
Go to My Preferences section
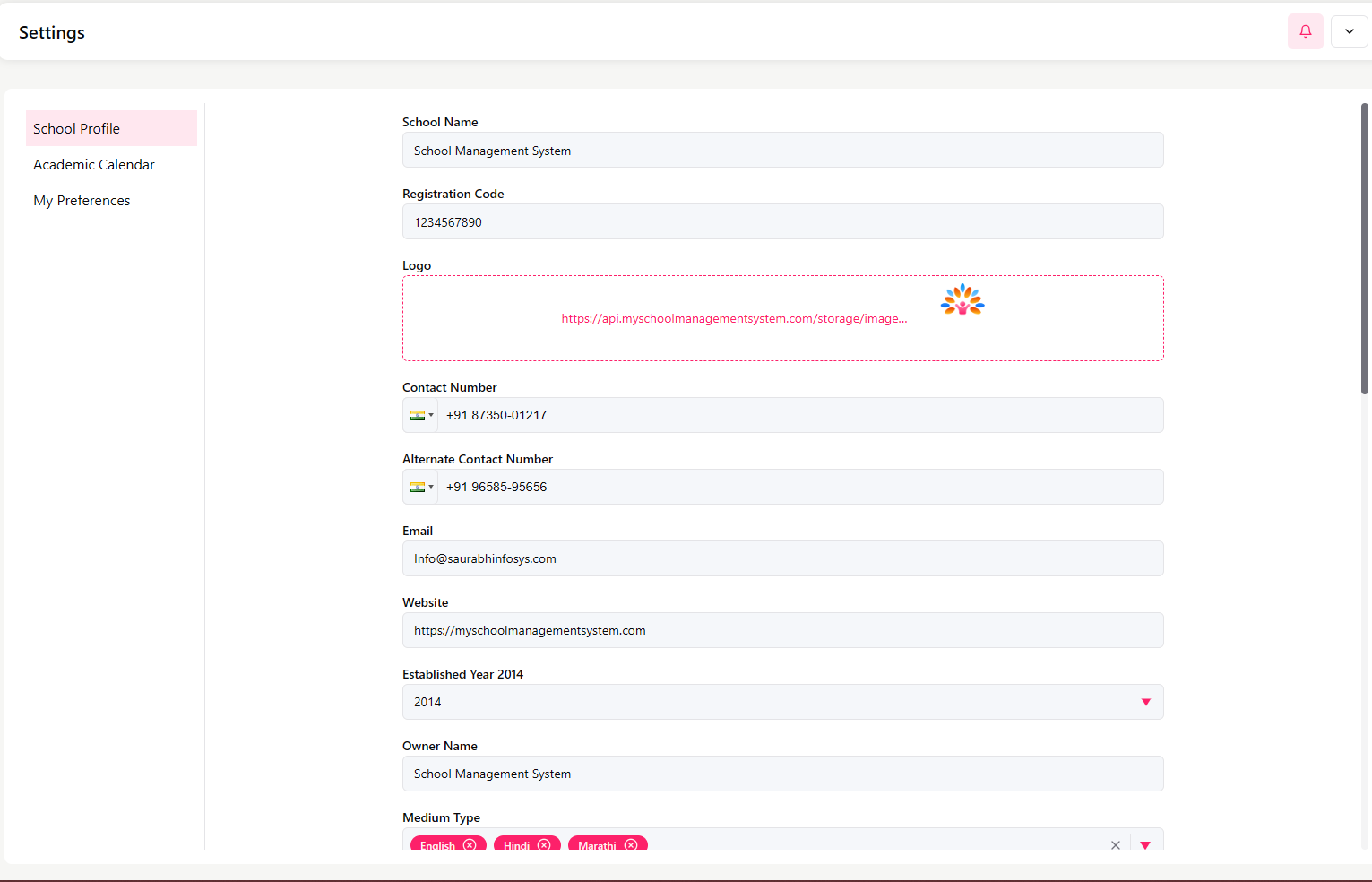coord(82,201)
